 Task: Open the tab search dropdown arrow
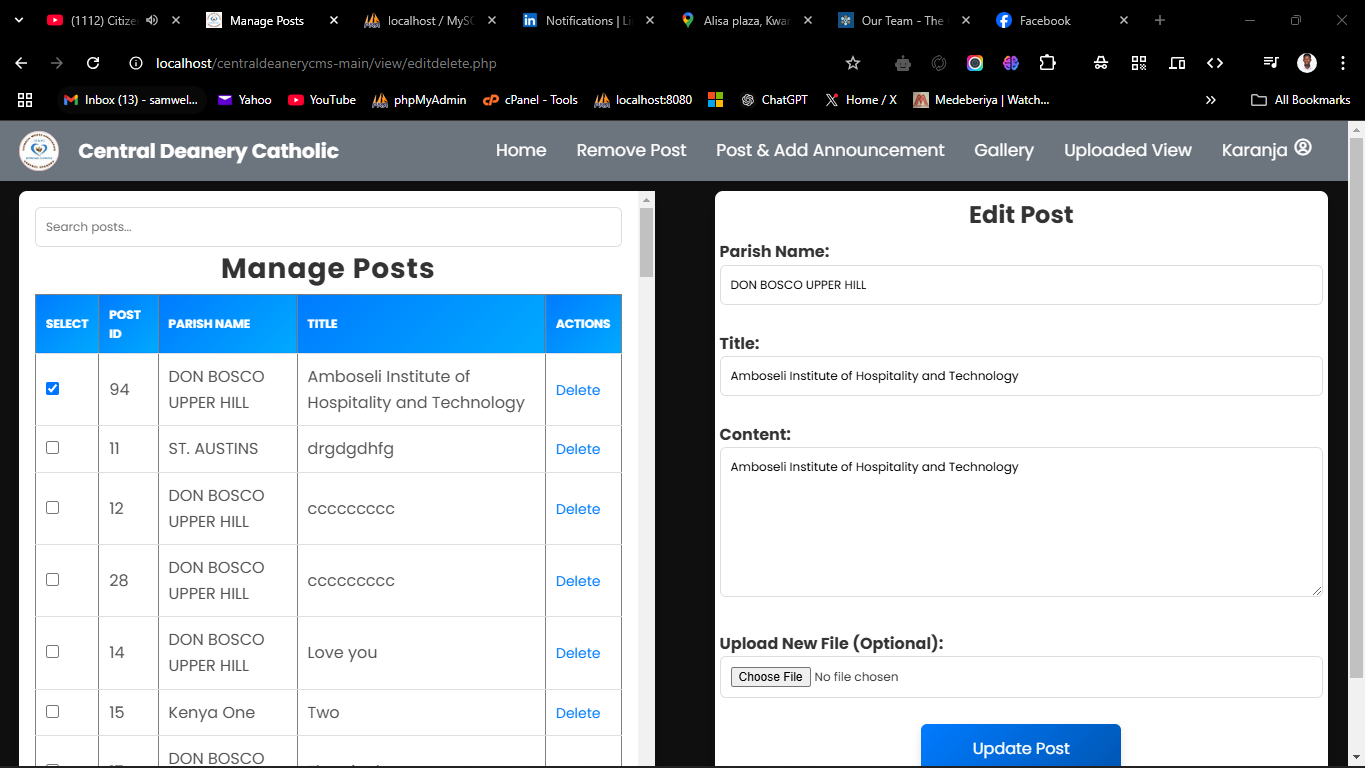coord(18,20)
